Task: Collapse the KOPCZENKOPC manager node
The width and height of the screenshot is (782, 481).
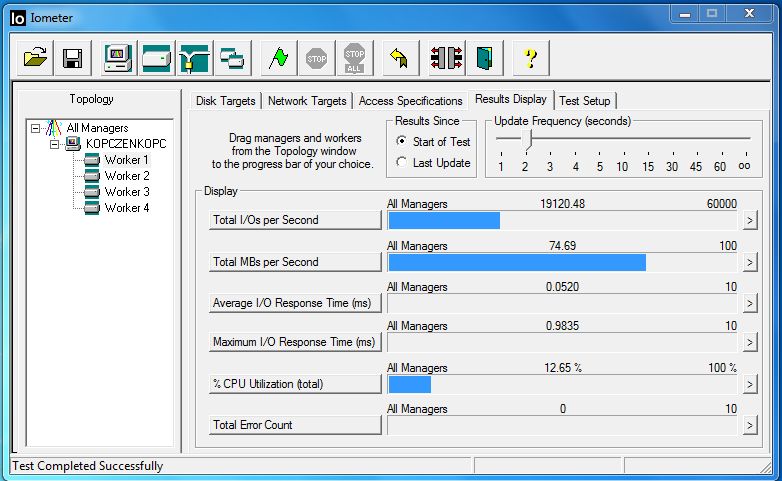Action: pyautogui.click(x=54, y=144)
